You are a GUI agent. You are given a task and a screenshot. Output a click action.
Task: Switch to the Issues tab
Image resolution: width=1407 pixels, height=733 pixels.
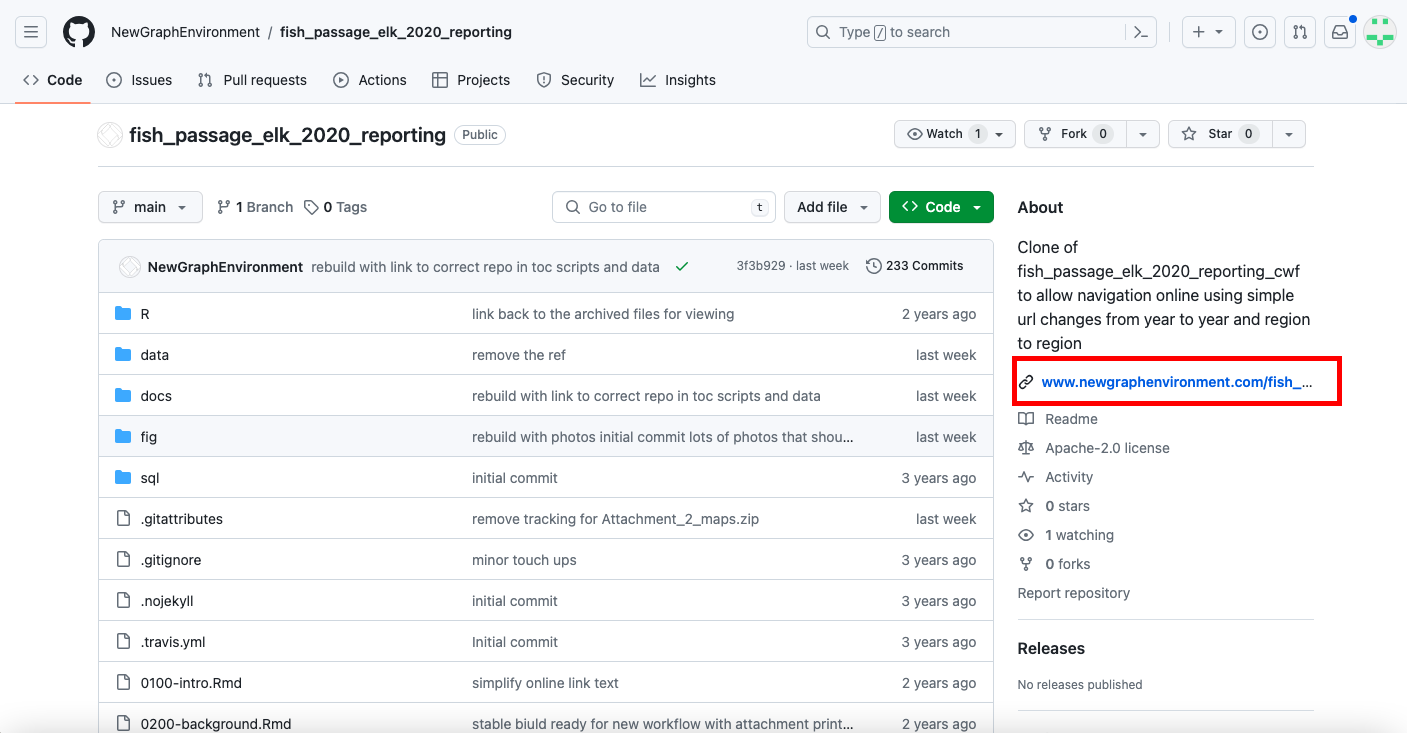click(139, 80)
